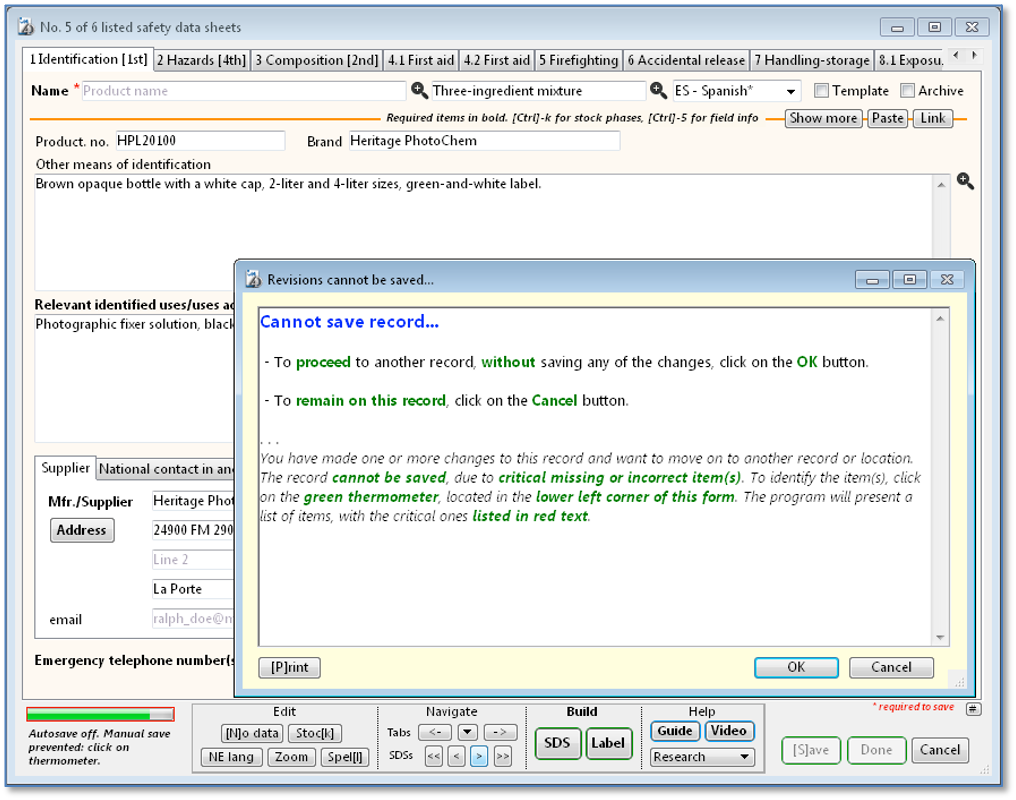Build the SDS with SDS button
The image size is (1016, 800).
(557, 743)
